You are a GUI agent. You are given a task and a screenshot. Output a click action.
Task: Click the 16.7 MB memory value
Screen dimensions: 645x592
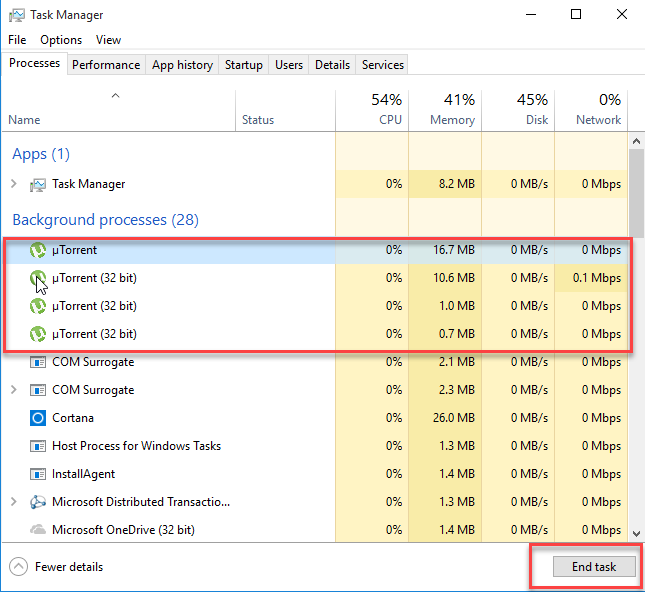click(x=454, y=250)
